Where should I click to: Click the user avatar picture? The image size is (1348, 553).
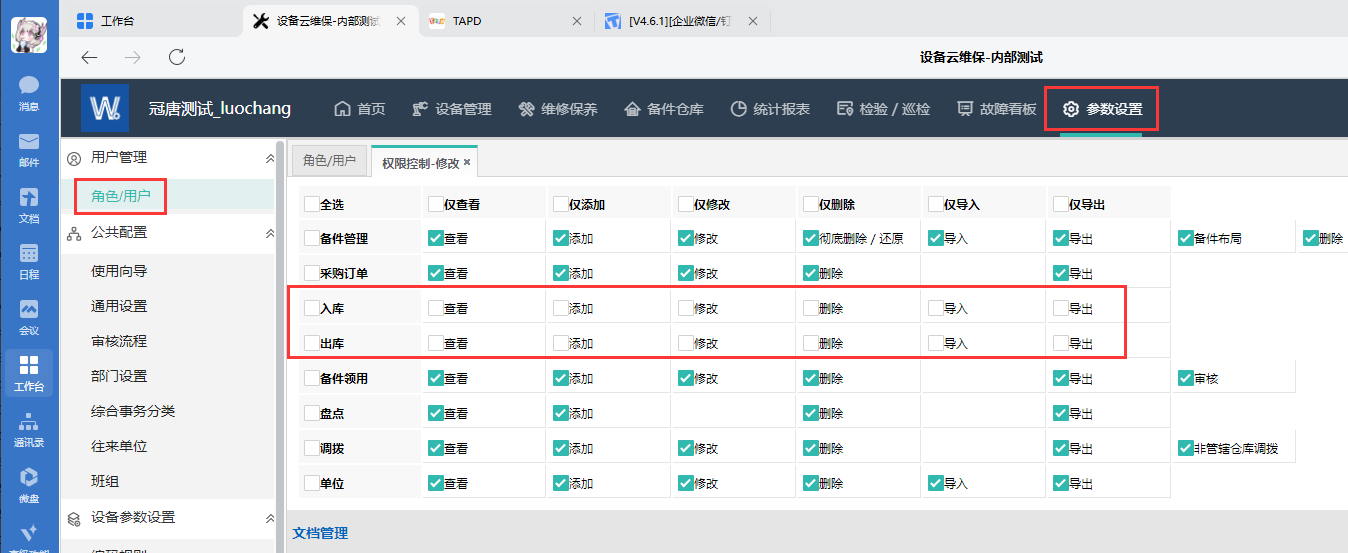(x=29, y=35)
